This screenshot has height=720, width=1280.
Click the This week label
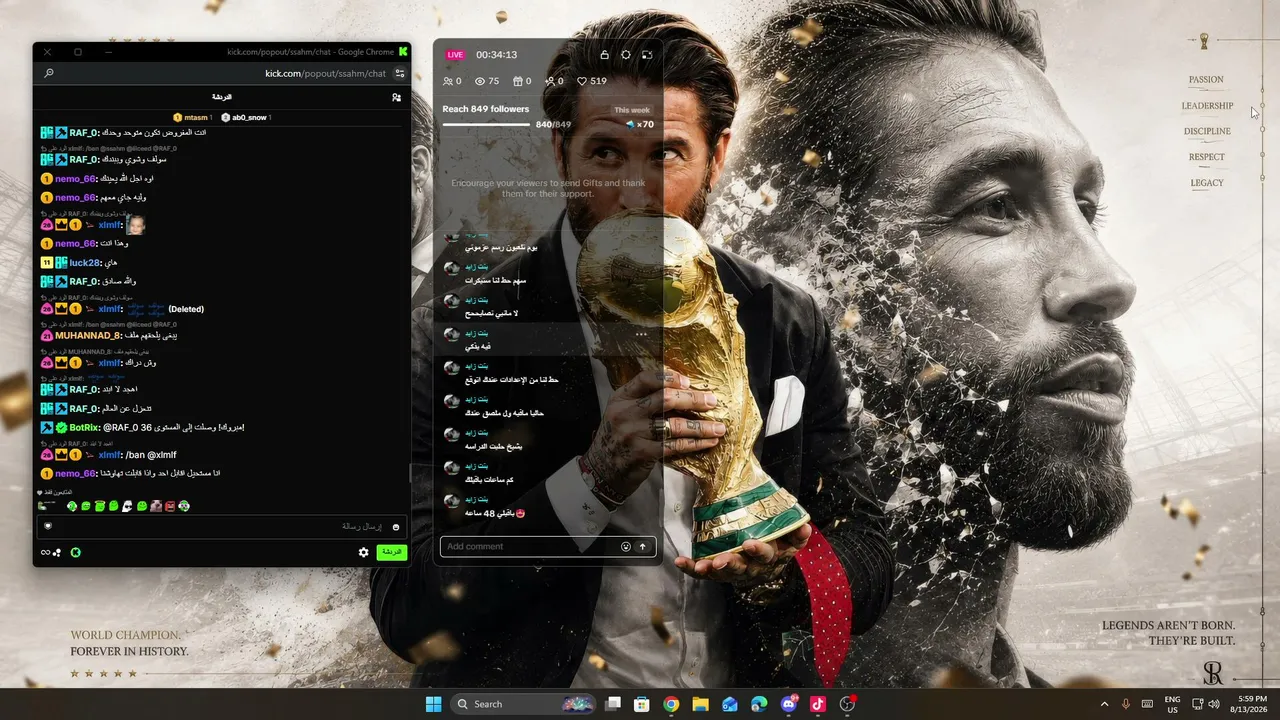click(x=632, y=110)
